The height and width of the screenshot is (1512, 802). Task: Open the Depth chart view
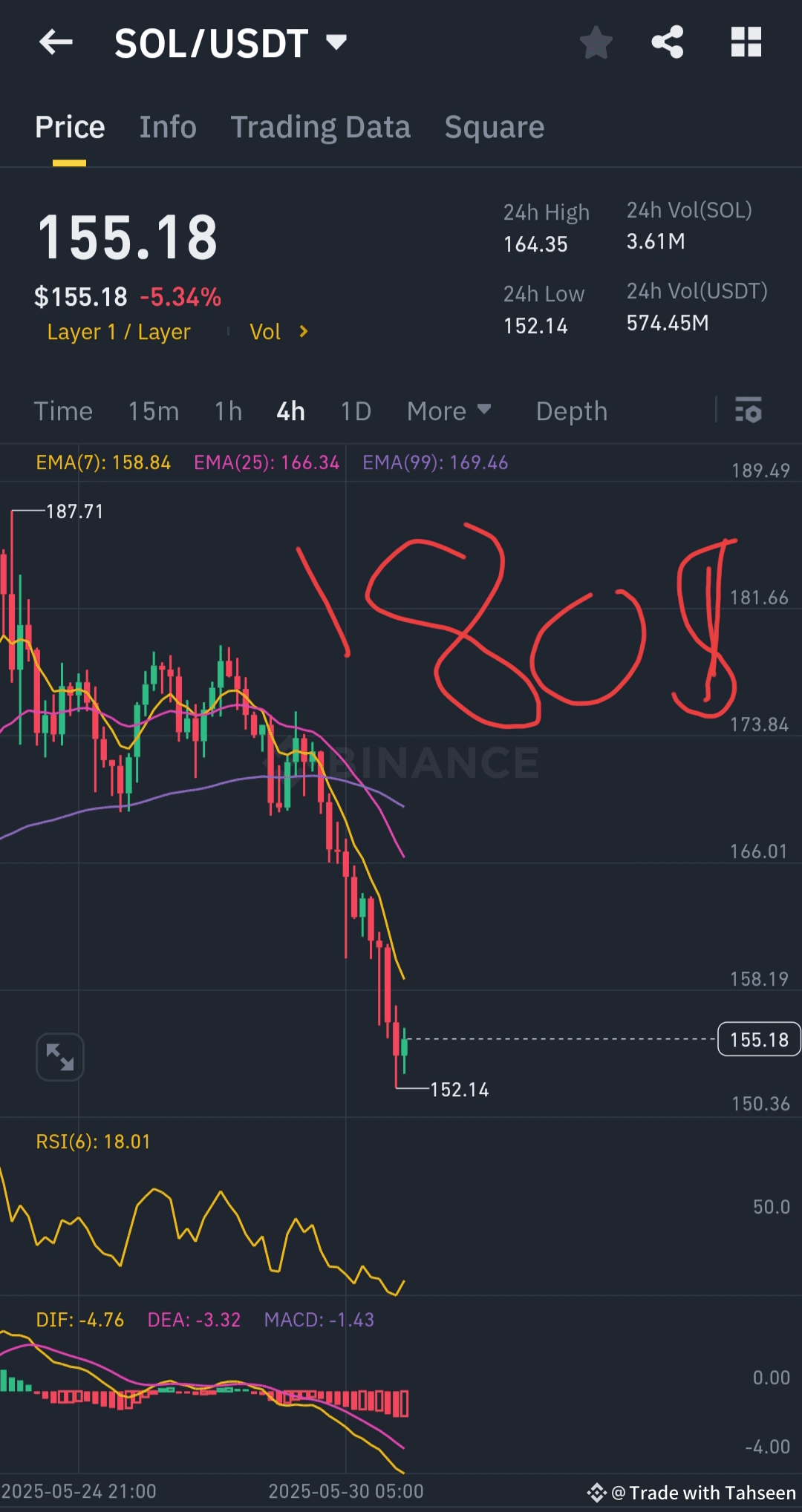(572, 411)
